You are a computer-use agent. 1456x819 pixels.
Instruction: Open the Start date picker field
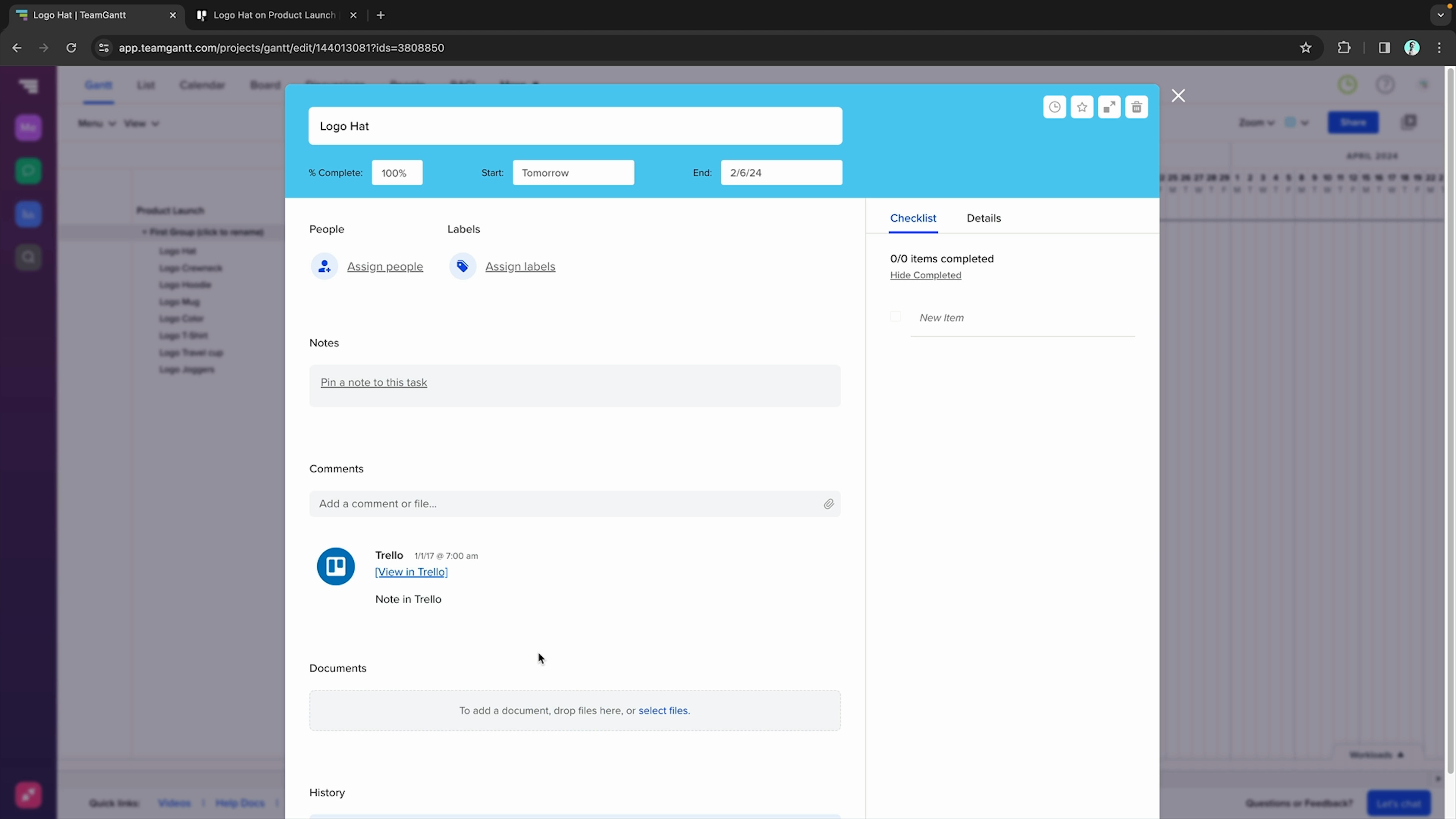tap(573, 173)
